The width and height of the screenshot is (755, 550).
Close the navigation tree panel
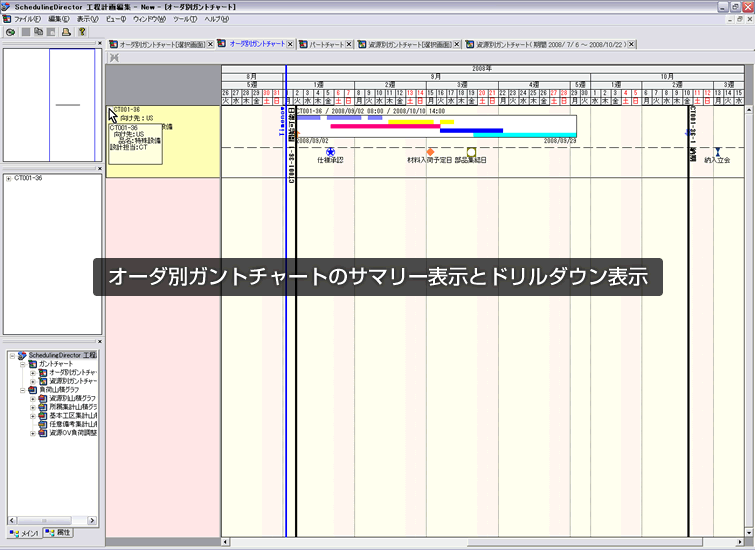(100, 341)
